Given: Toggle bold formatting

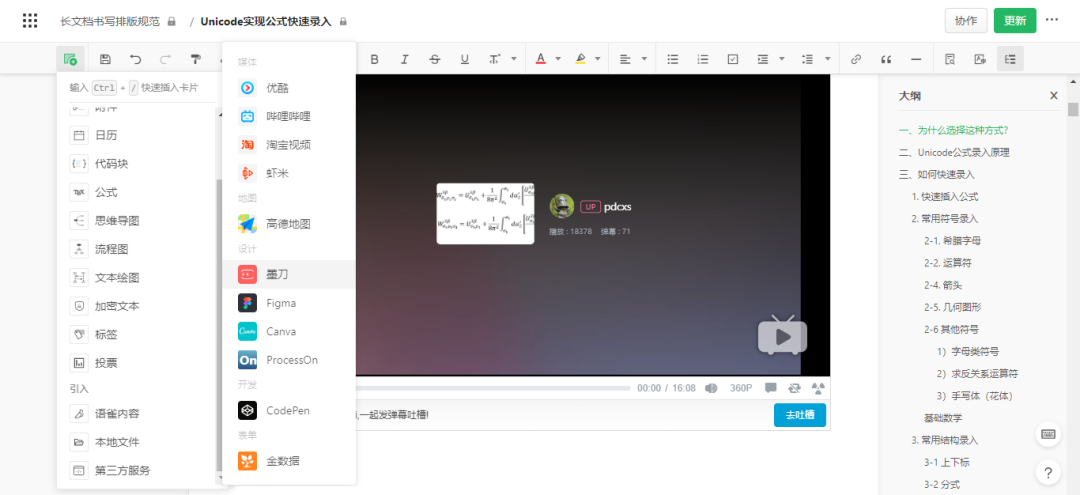Looking at the screenshot, I should (x=375, y=59).
